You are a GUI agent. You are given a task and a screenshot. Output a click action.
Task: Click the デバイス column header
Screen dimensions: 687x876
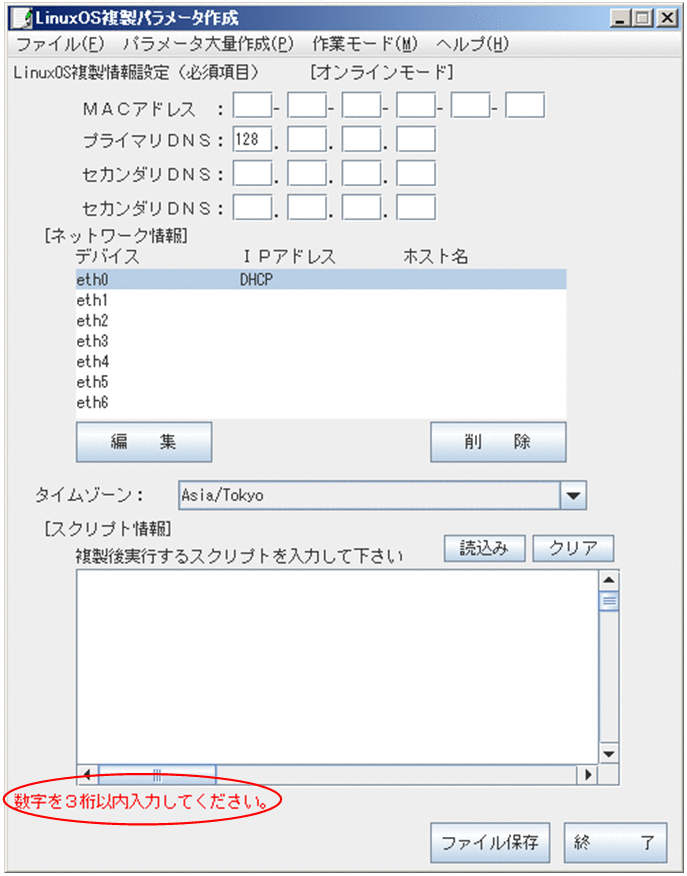coord(107,256)
